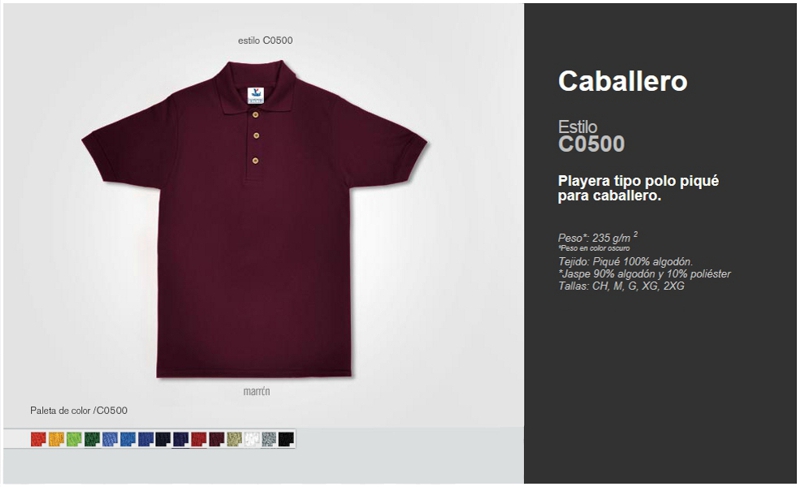Click the top button on the polo placket
This screenshot has width=800, height=487.
(256, 115)
